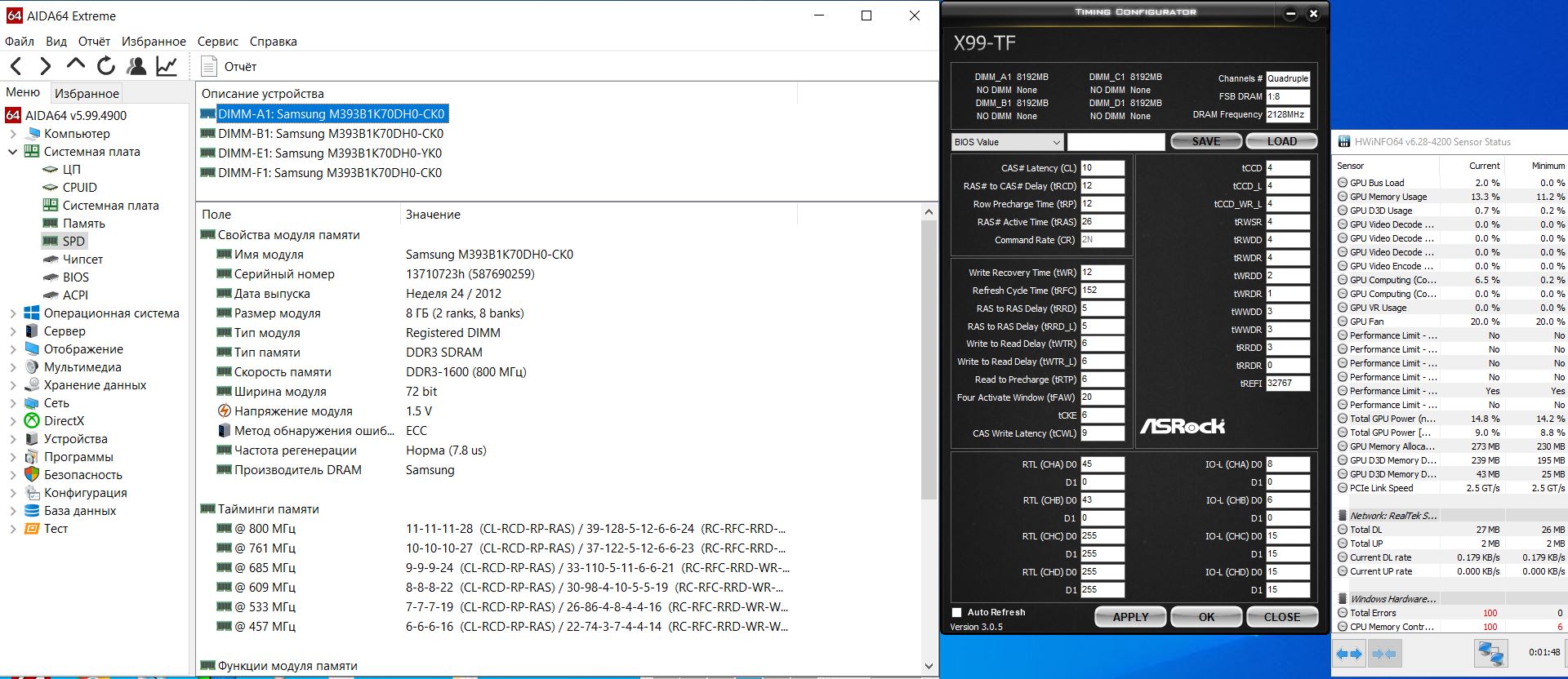Click the DirectX Xbox icon in tree
Screen dimensions: 1568x679
[x=32, y=420]
